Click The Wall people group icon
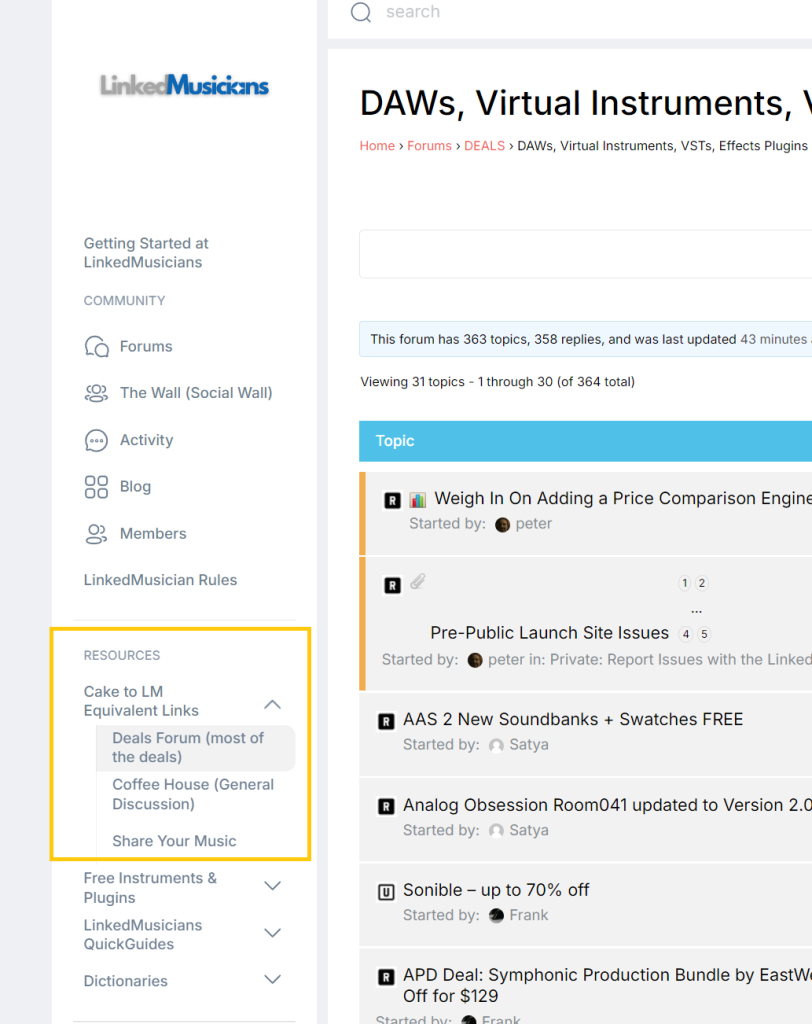The height and width of the screenshot is (1024, 812). click(x=96, y=393)
